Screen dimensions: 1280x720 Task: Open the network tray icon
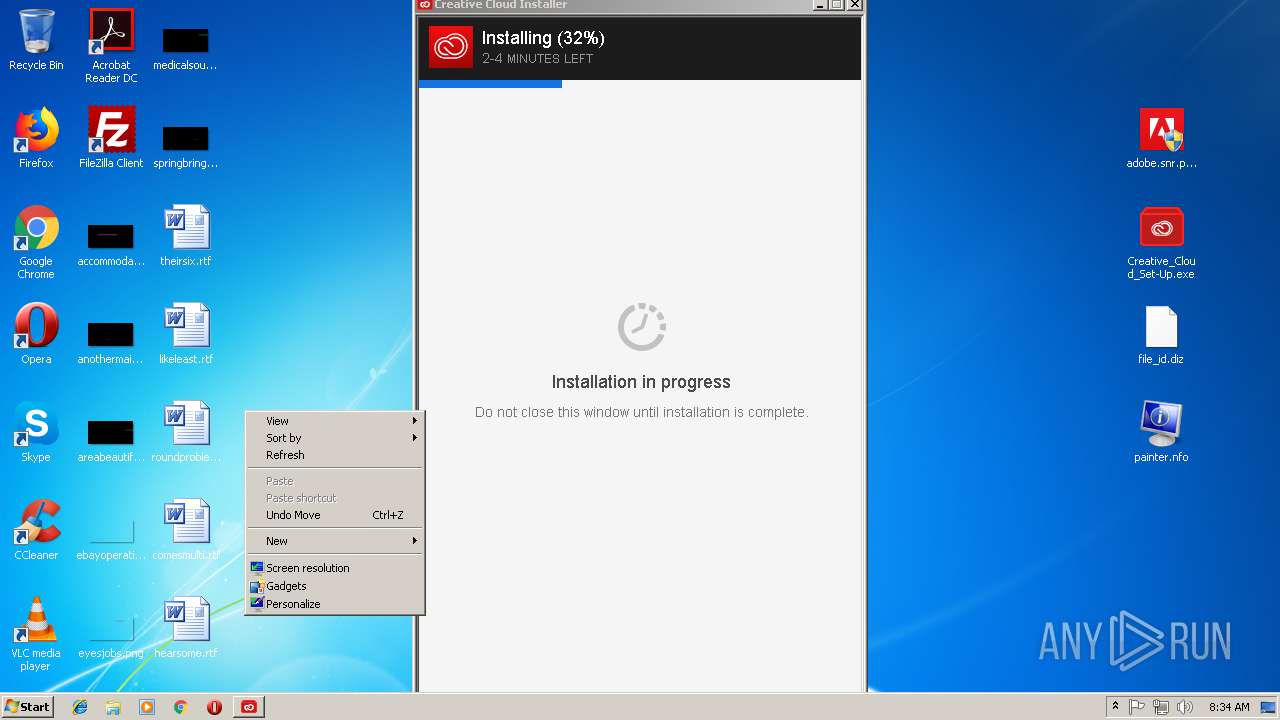1161,707
